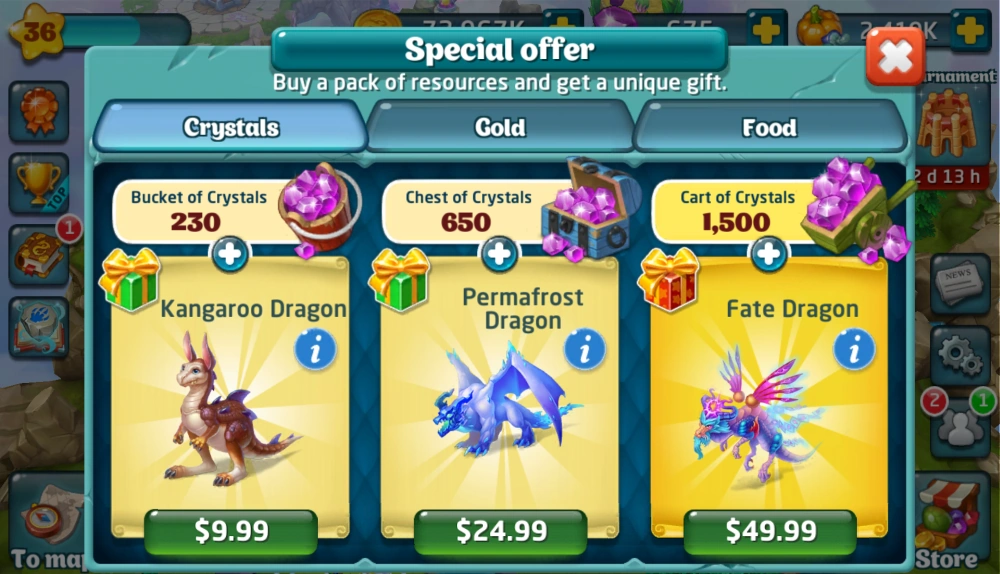Viewport: 1000px width, 574px height.
Task: Open the orange rosette achievements icon
Action: [40, 112]
